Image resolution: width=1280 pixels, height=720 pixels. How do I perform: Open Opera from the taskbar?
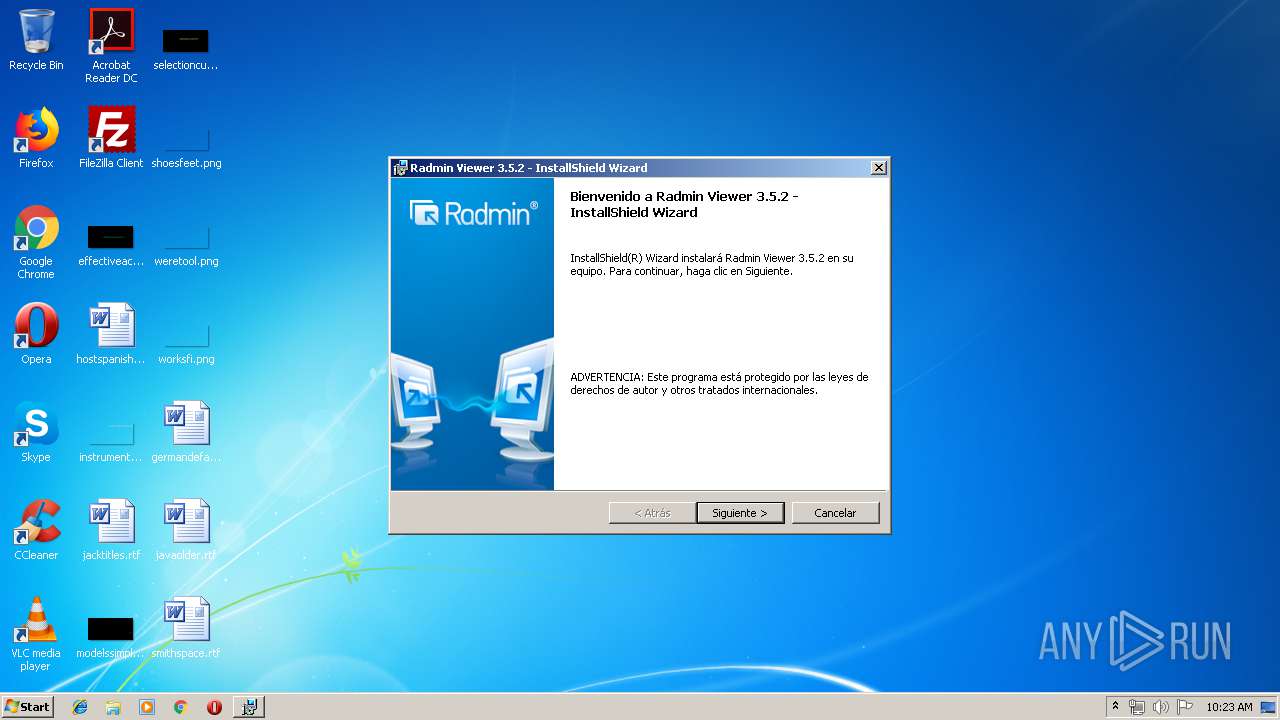pos(214,707)
